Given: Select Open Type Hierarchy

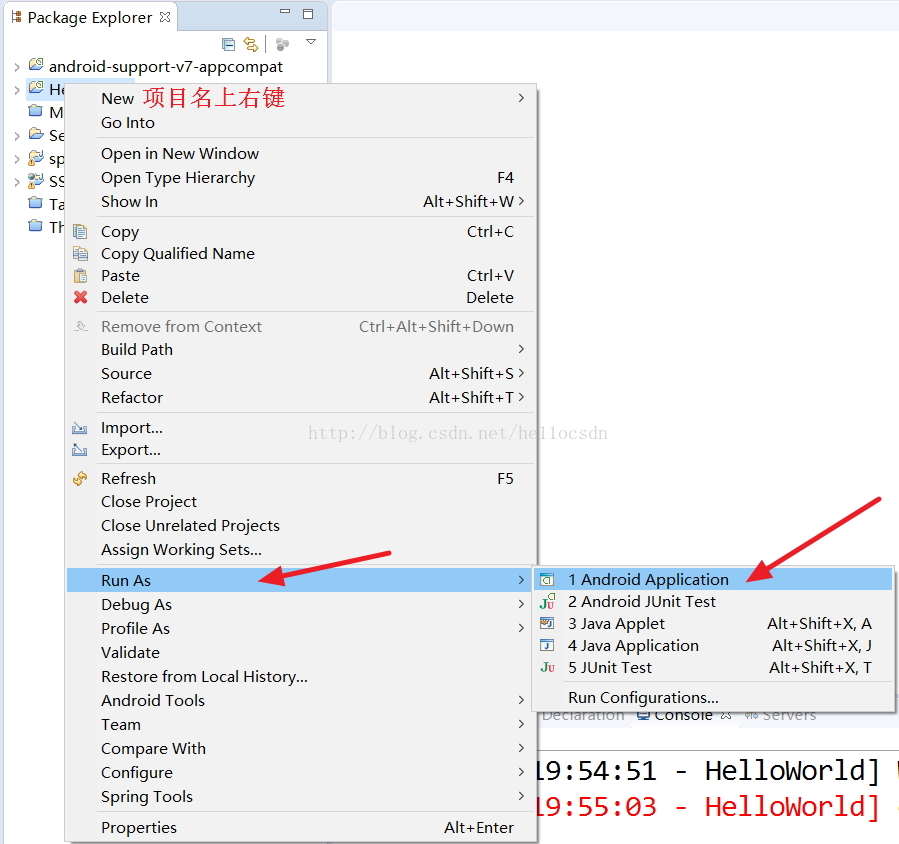Looking at the screenshot, I should [301, 178].
